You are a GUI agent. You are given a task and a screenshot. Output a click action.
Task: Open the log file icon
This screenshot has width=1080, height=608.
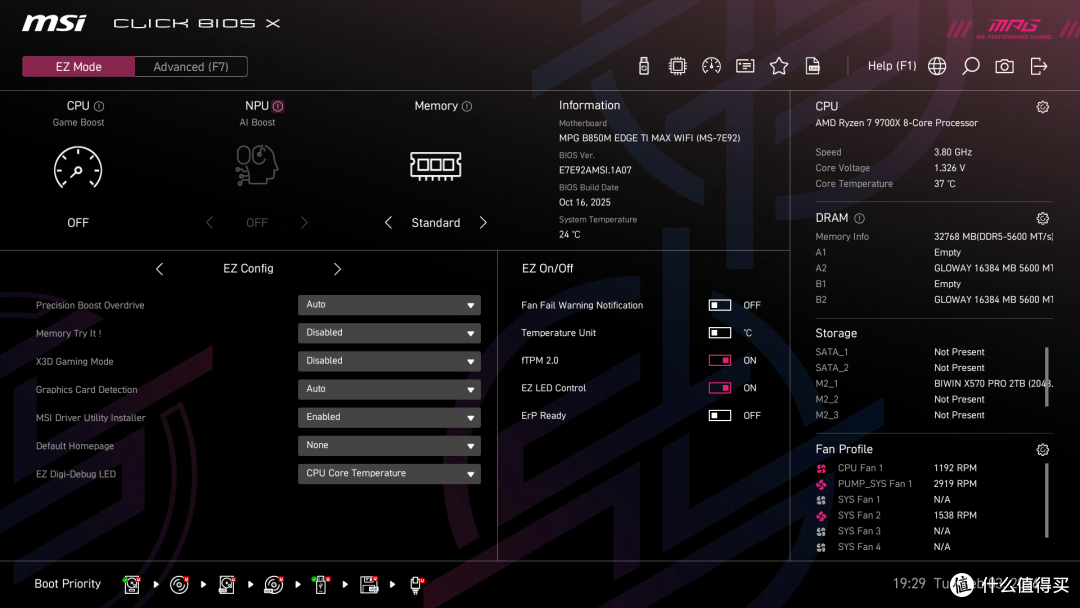click(812, 66)
